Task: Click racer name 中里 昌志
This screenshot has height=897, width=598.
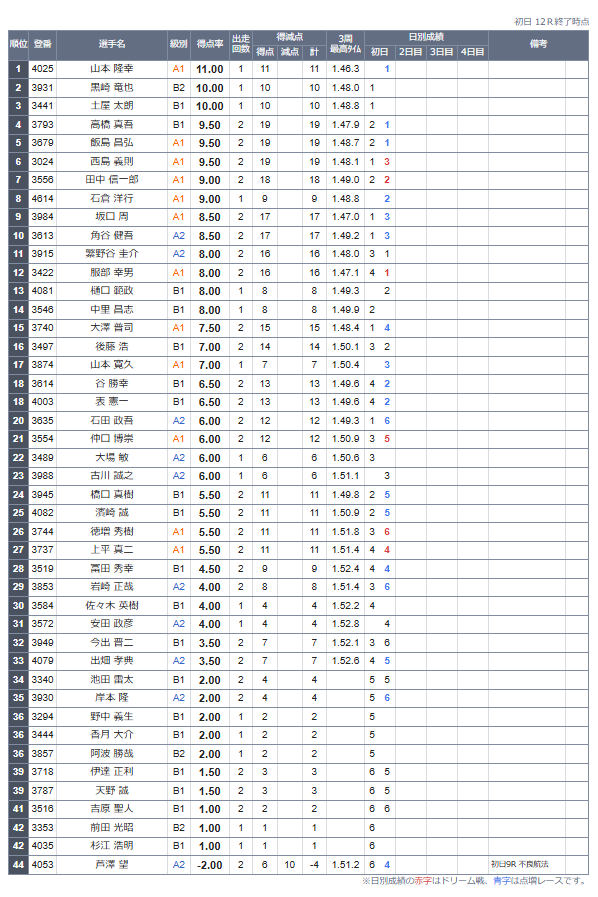Action: (112, 309)
